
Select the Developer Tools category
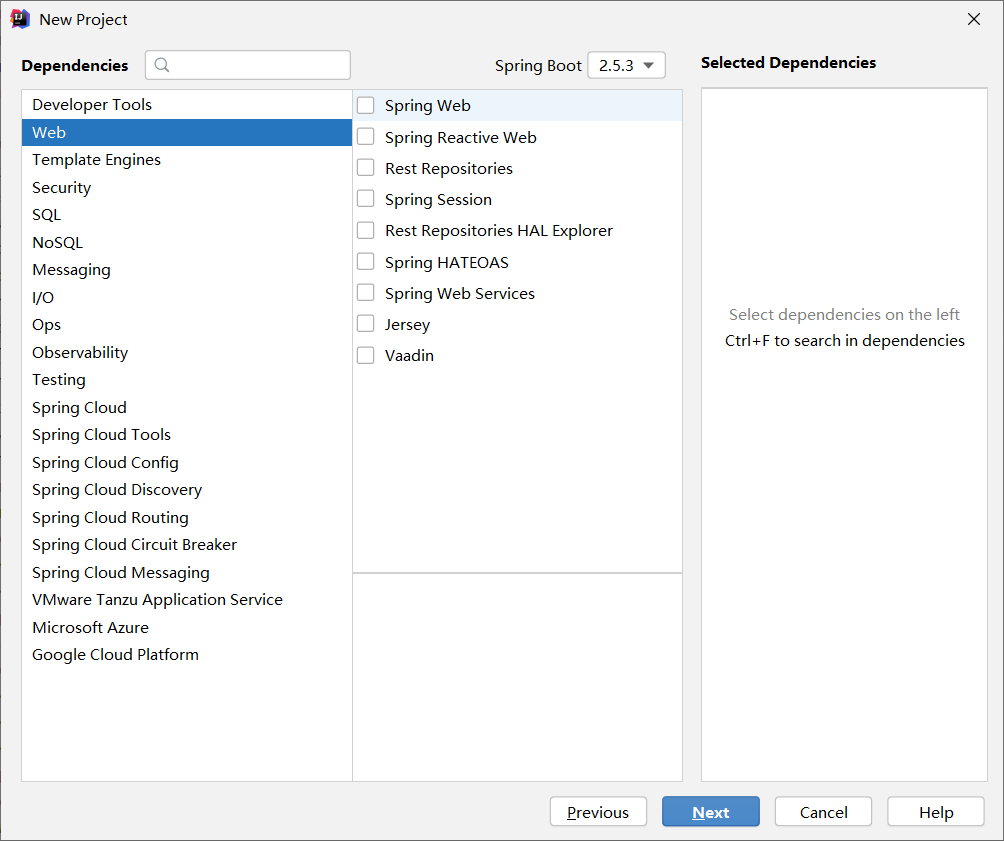[x=92, y=105]
